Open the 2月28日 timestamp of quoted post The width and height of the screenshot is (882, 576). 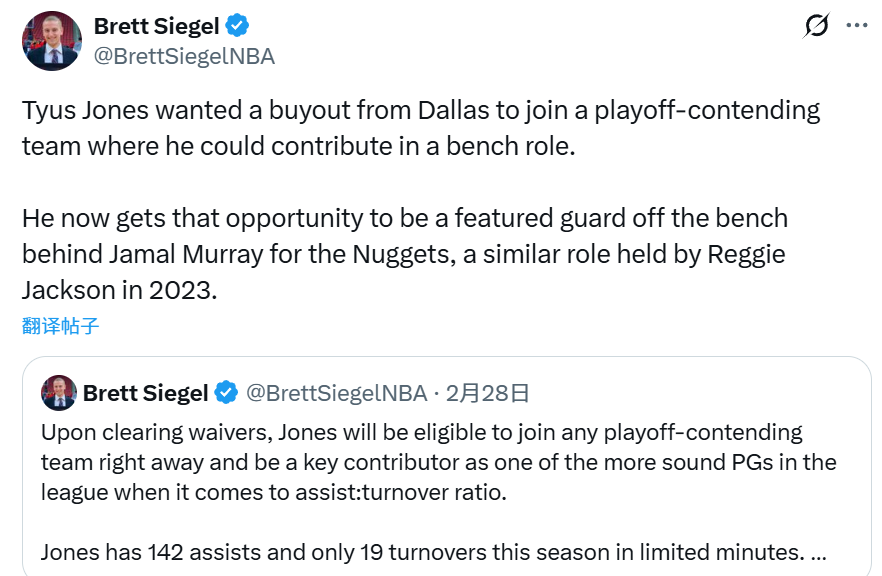(x=487, y=393)
